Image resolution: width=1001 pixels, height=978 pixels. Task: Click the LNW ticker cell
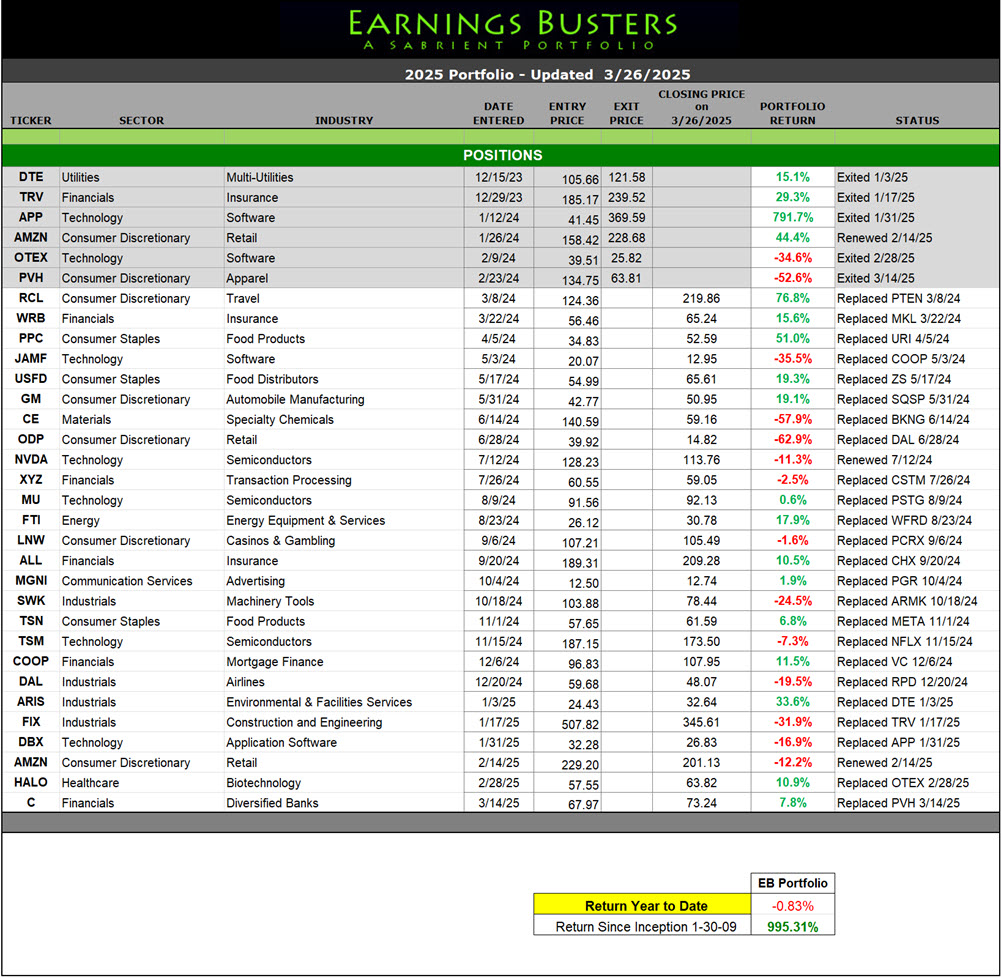pyautogui.click(x=31, y=540)
